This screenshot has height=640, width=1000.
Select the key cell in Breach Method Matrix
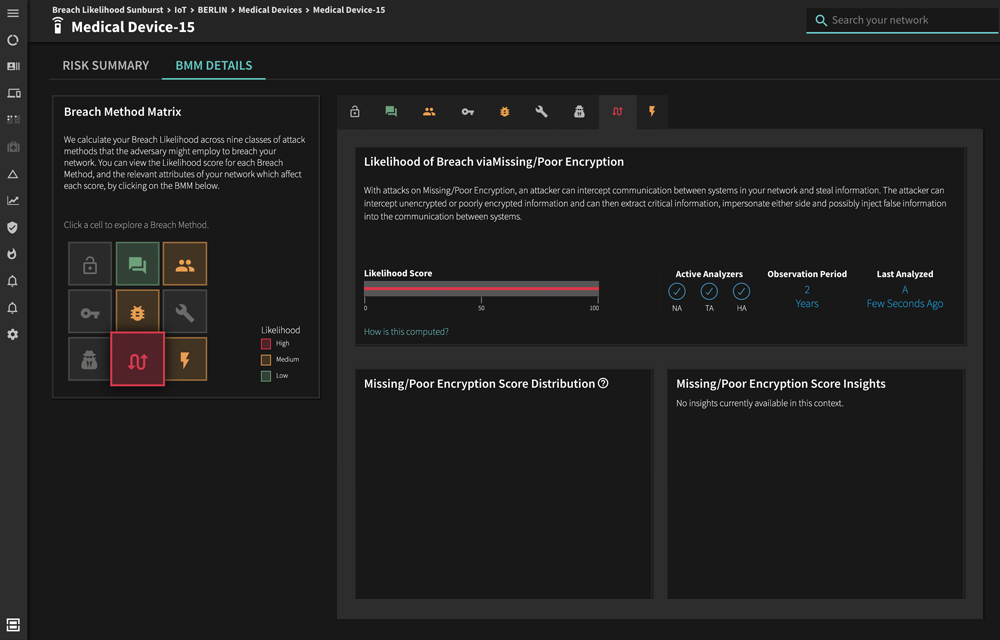[90, 312]
